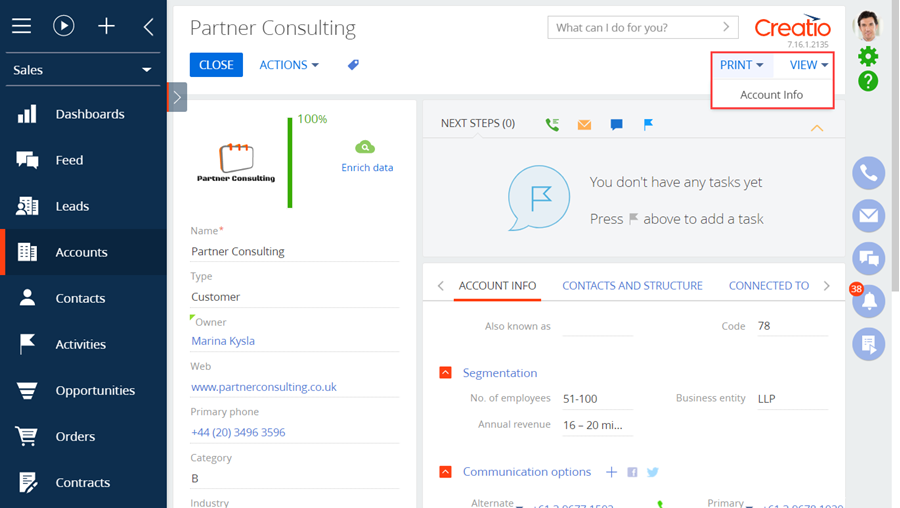Open the green help question mark icon

868,81
